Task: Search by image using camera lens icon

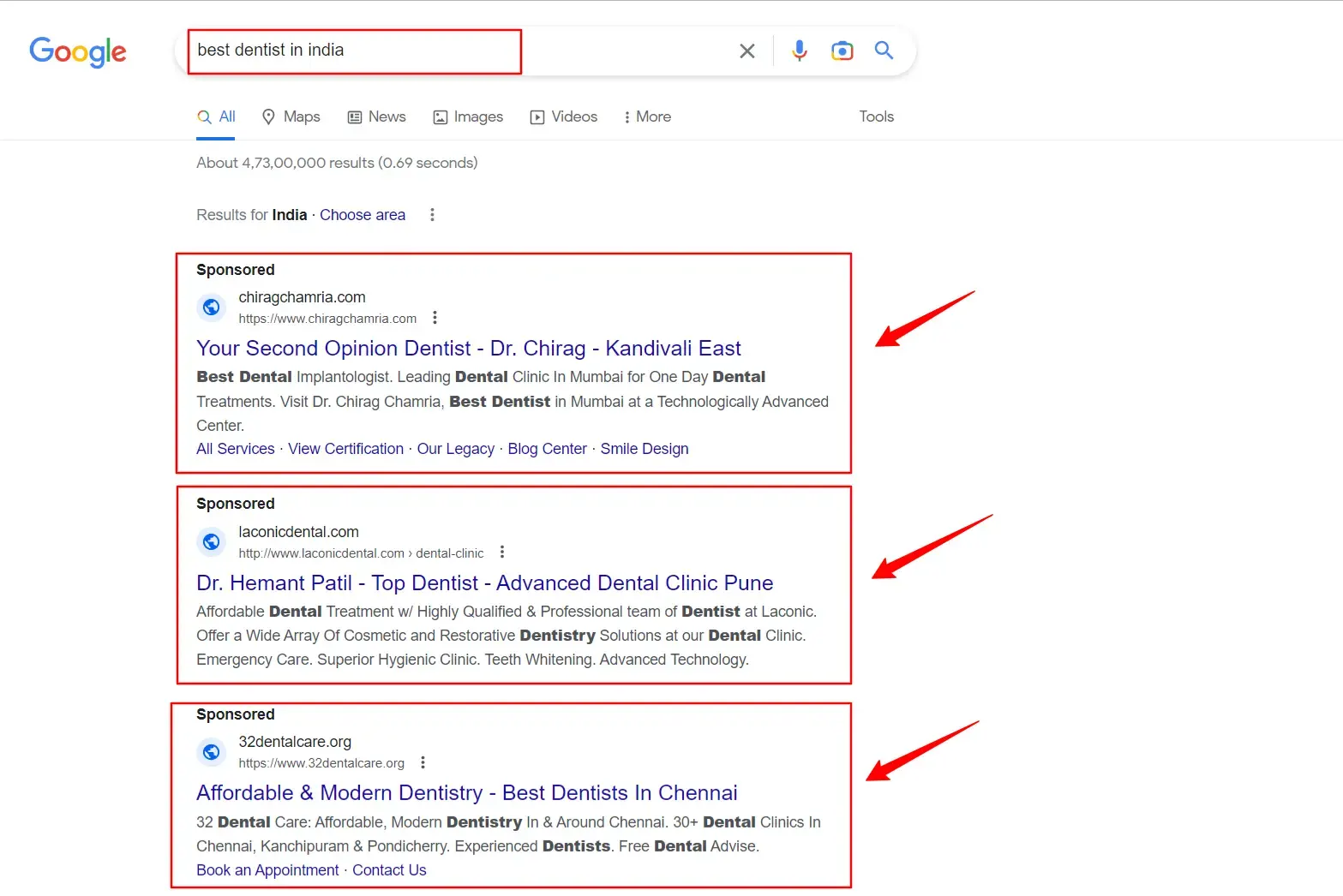Action: [x=842, y=51]
